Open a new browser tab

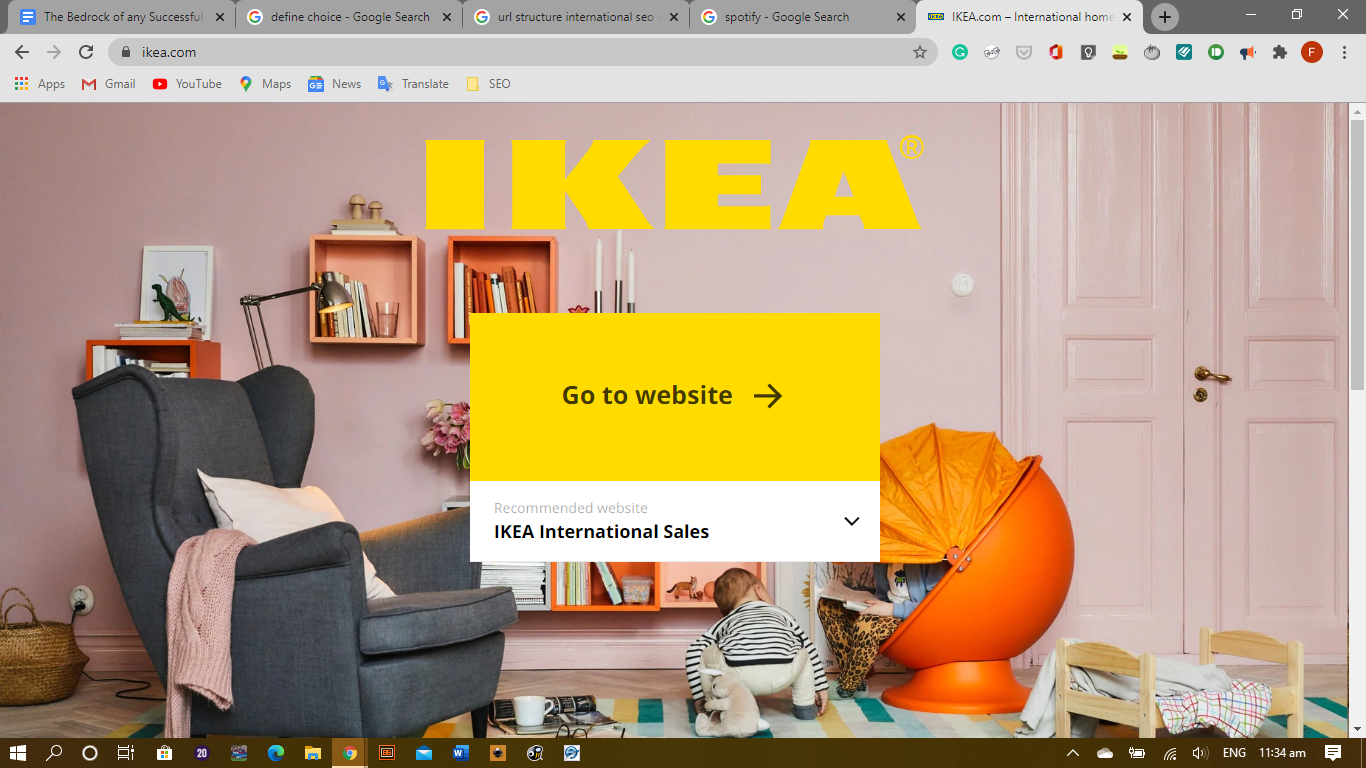coord(1164,17)
